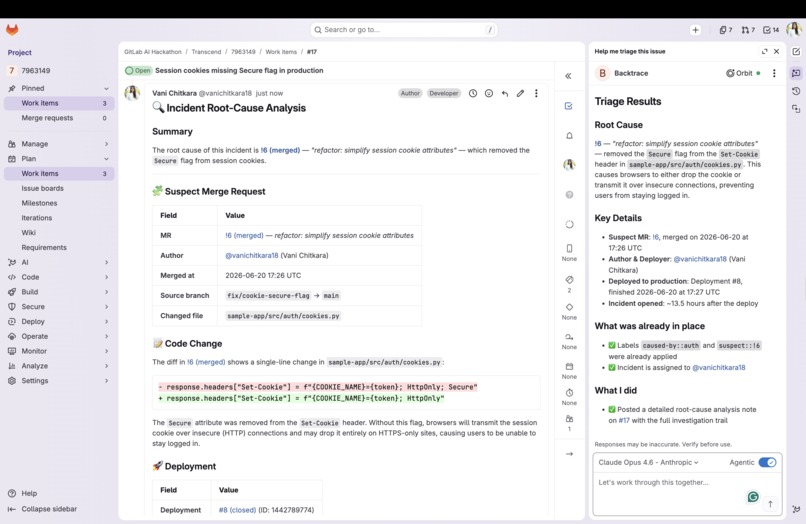This screenshot has height=524, width=806.
Task: Click the participants icon showing 1
Action: (569, 419)
